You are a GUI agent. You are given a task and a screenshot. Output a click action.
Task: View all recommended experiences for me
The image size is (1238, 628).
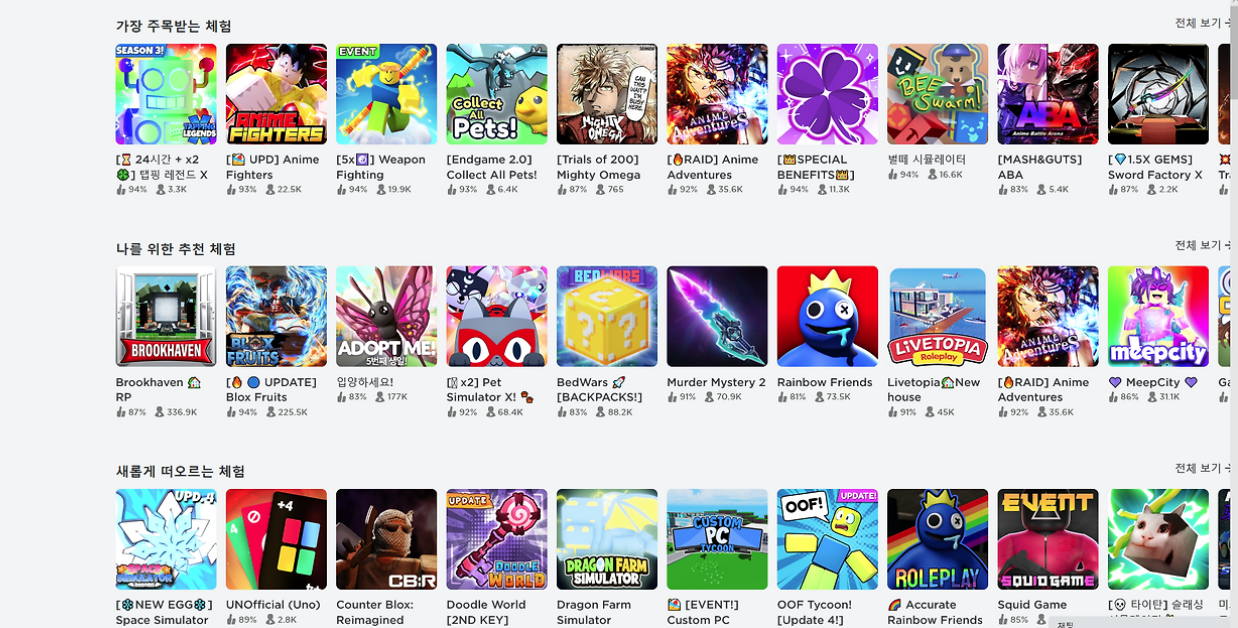click(x=1203, y=245)
